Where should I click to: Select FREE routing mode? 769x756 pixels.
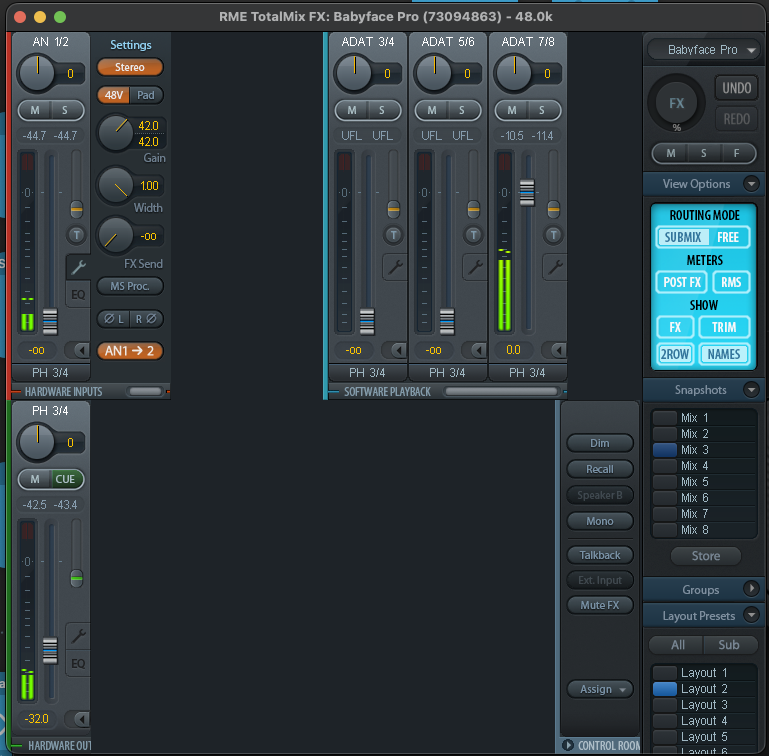[x=728, y=237]
